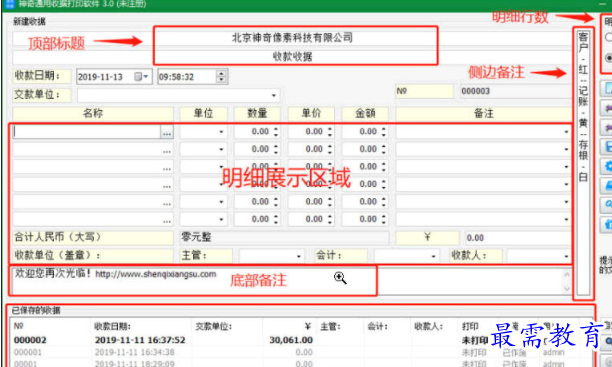The height and width of the screenshot is (367, 612).
Task: Select saved receipt 000001
Action: 27,353
